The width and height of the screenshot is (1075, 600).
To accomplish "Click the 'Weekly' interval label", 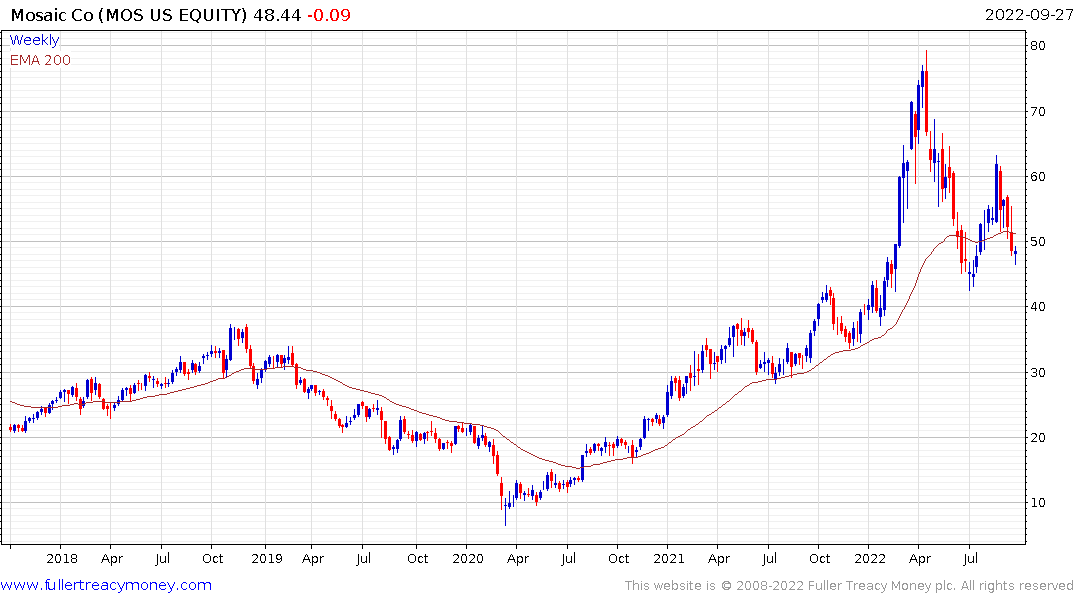I will click(34, 40).
